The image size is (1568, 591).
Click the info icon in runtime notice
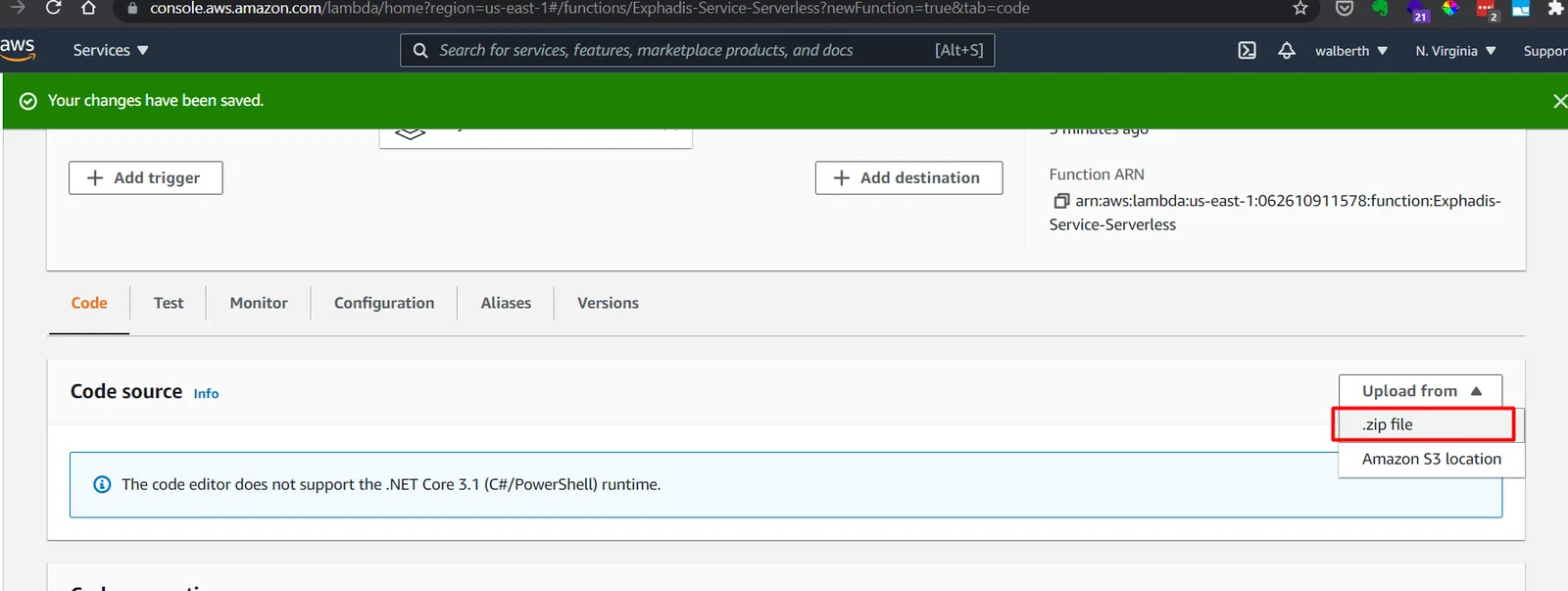coord(102,484)
